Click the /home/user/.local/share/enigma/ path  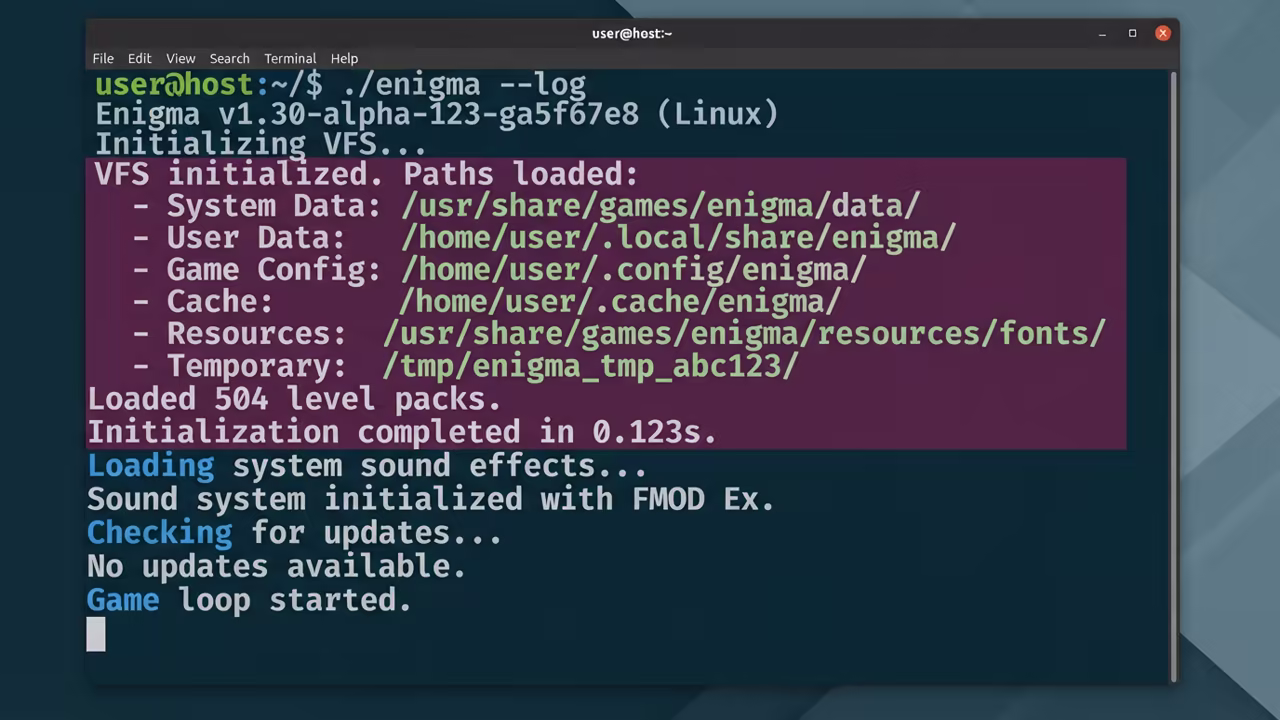tap(678, 238)
